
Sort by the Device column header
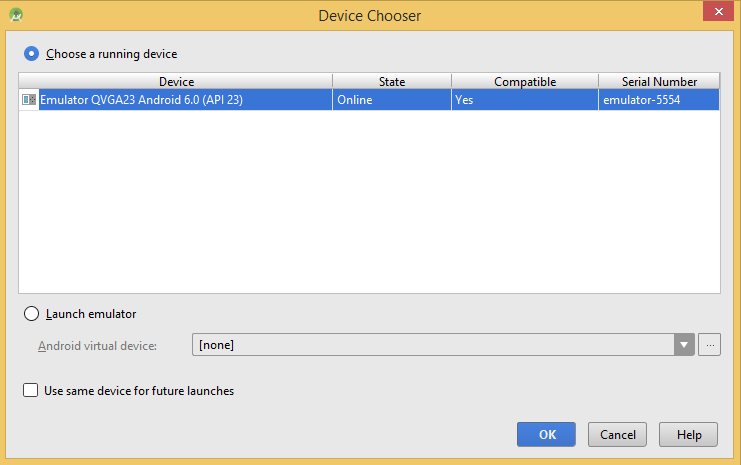click(x=176, y=81)
